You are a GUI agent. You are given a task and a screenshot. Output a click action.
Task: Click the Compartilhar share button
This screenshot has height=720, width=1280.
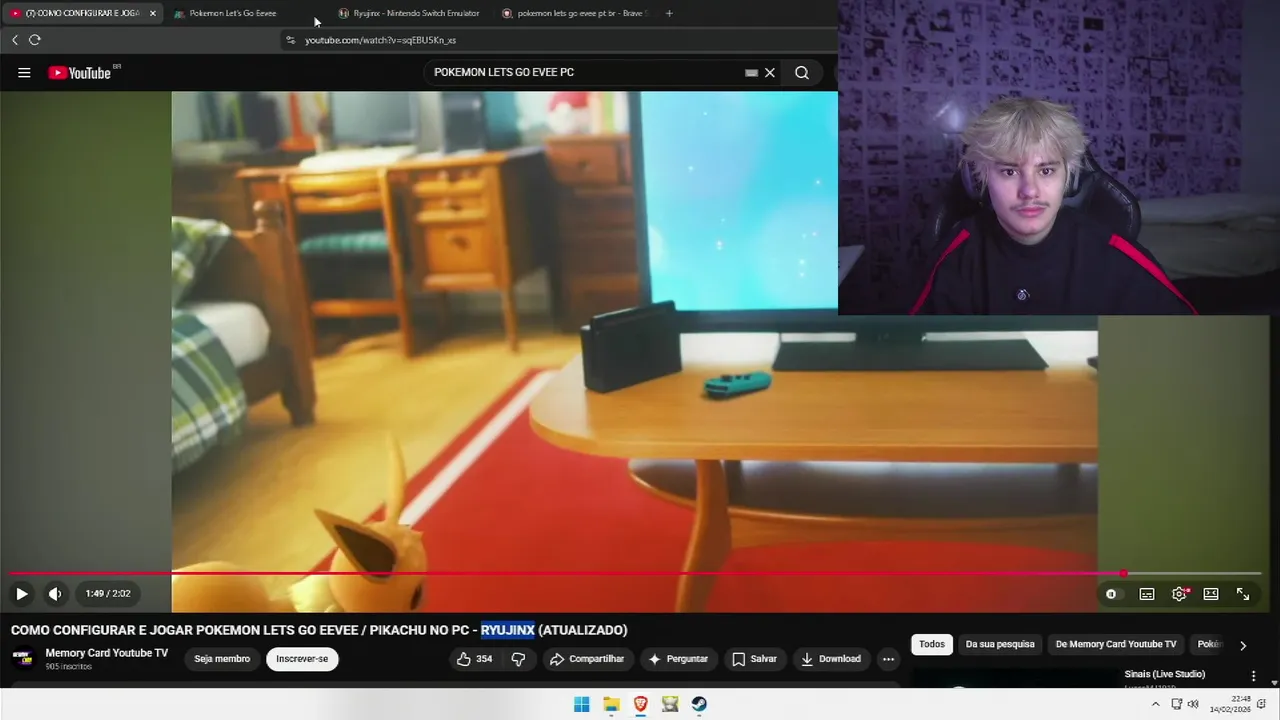587,659
